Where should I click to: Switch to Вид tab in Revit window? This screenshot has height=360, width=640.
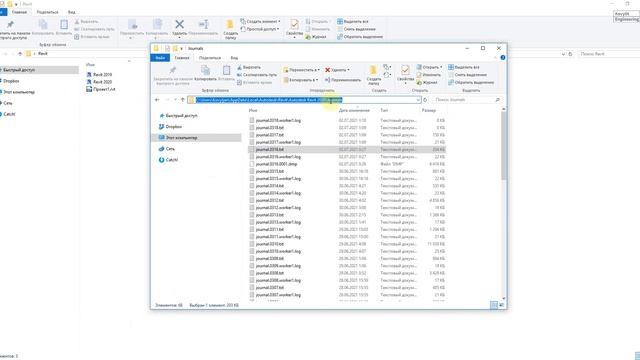(71, 12)
